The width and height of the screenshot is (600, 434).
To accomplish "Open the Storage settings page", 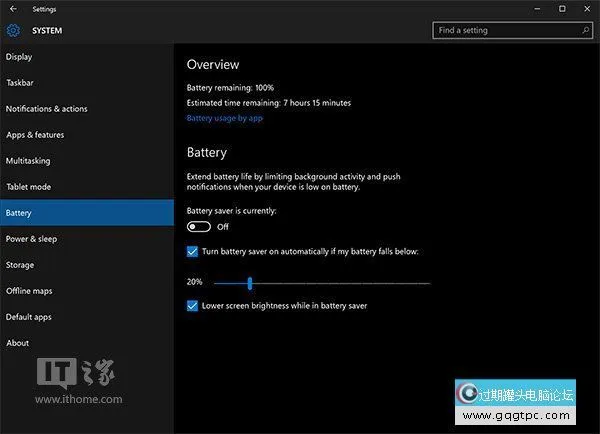I will [x=20, y=265].
